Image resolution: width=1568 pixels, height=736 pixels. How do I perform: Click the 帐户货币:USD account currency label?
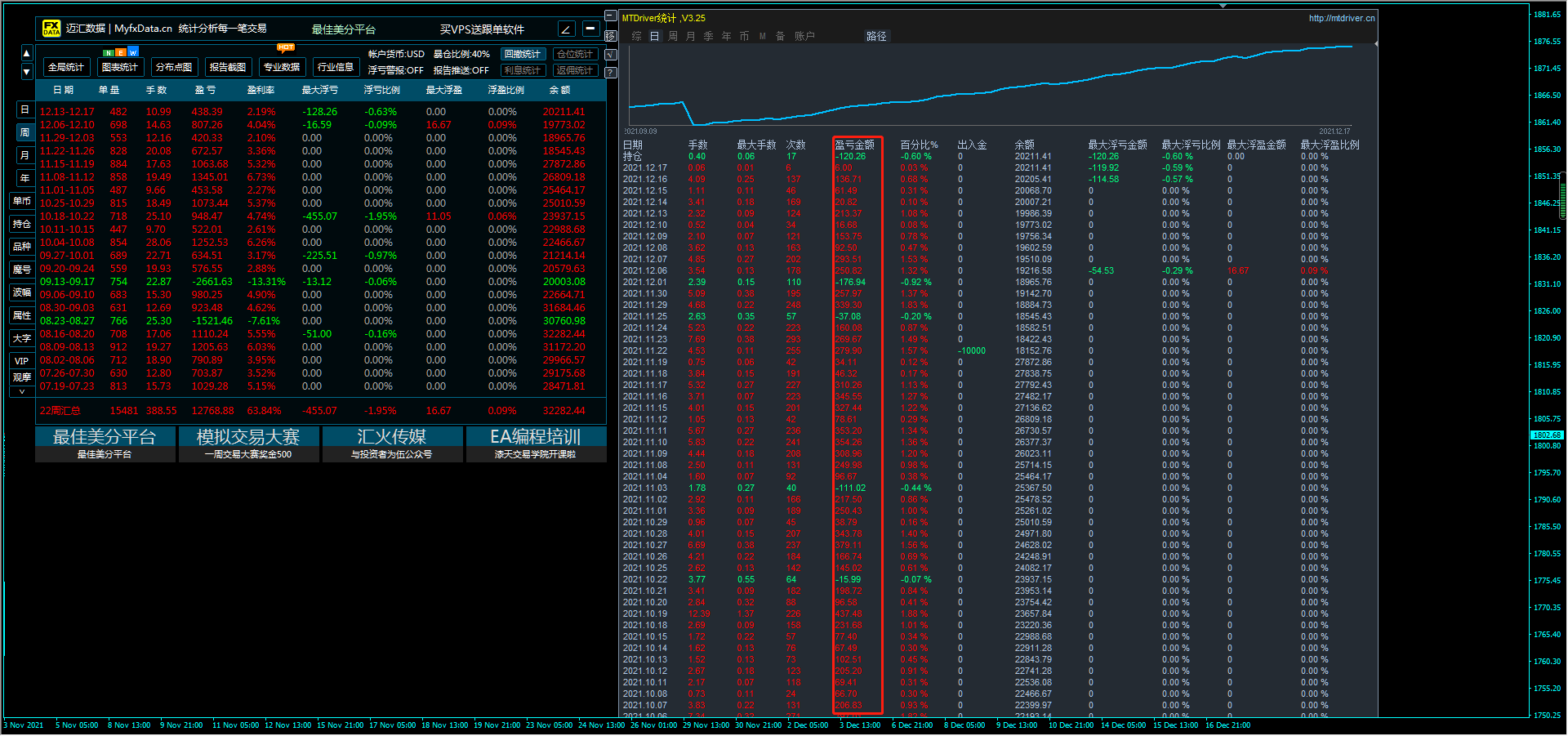[396, 54]
